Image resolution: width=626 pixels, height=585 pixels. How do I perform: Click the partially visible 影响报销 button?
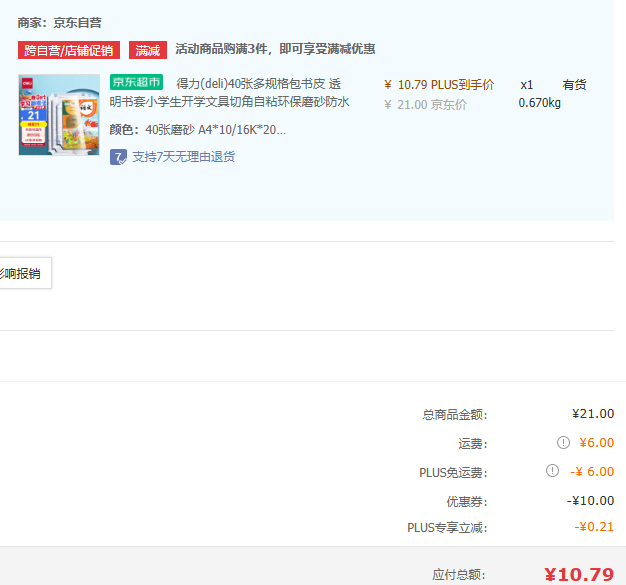[24, 273]
